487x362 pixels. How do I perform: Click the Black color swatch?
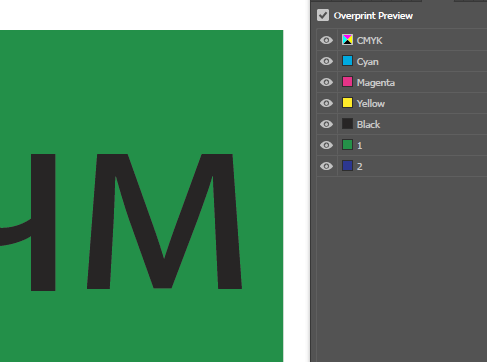347,124
